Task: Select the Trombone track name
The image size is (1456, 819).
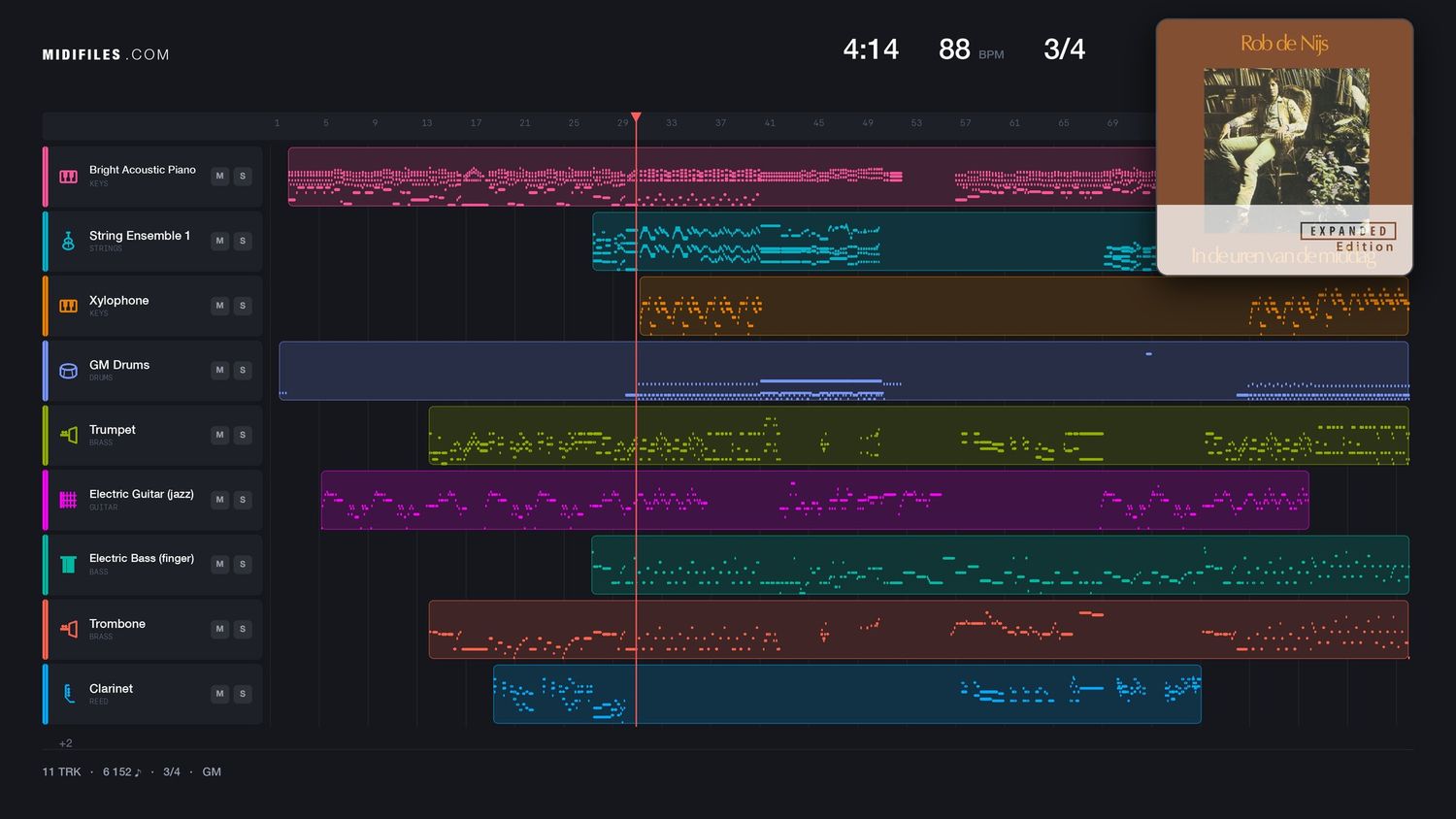Action: coord(117,624)
